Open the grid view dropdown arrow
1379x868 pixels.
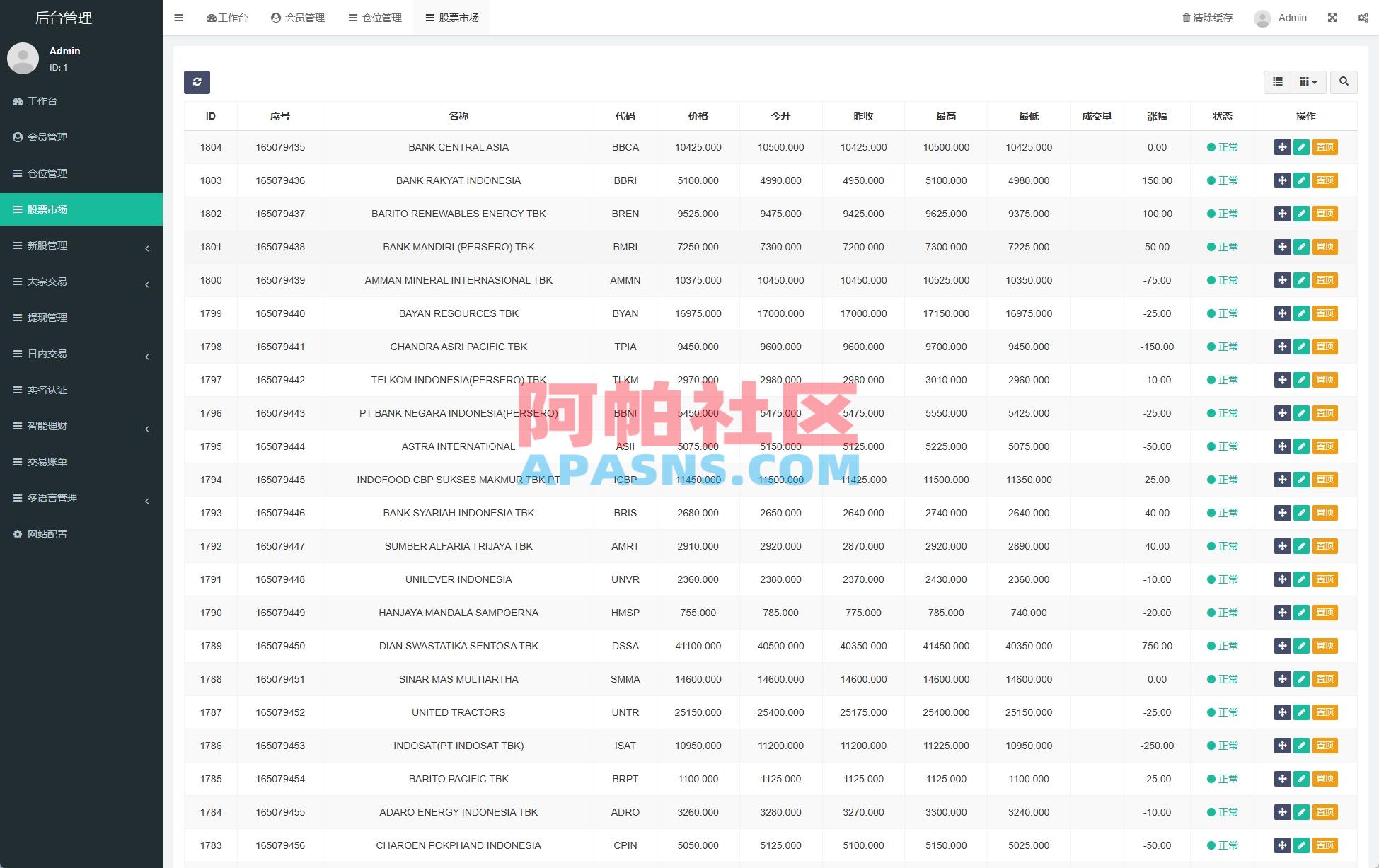point(1315,82)
